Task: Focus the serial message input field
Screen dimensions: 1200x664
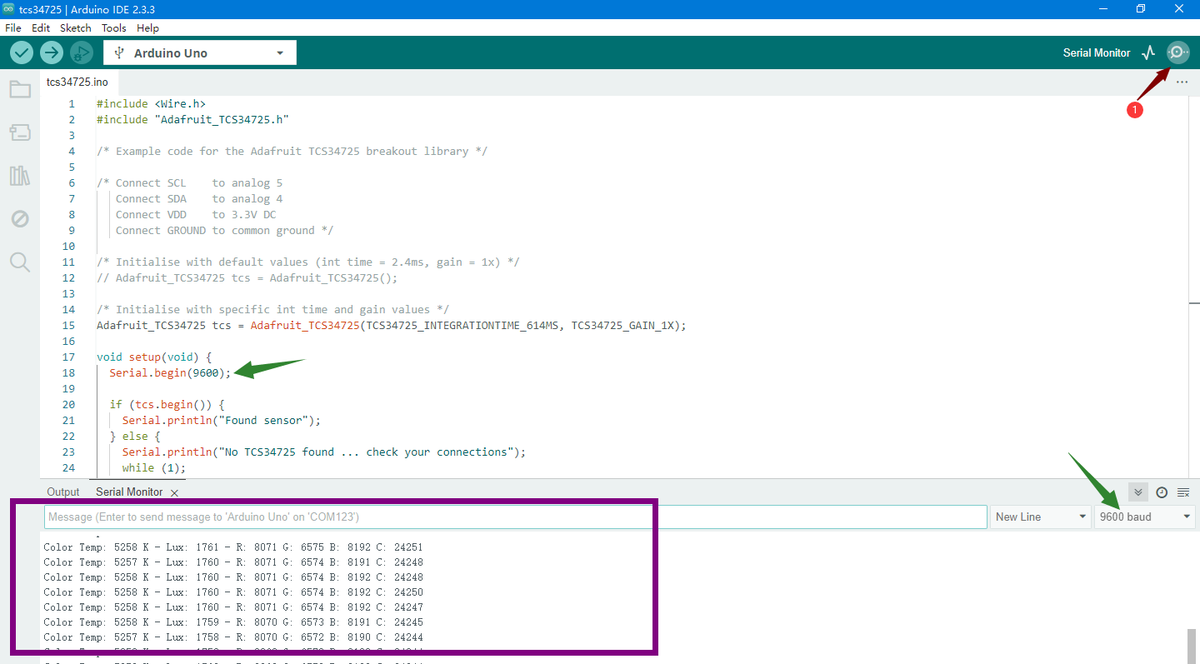Action: pyautogui.click(x=515, y=517)
